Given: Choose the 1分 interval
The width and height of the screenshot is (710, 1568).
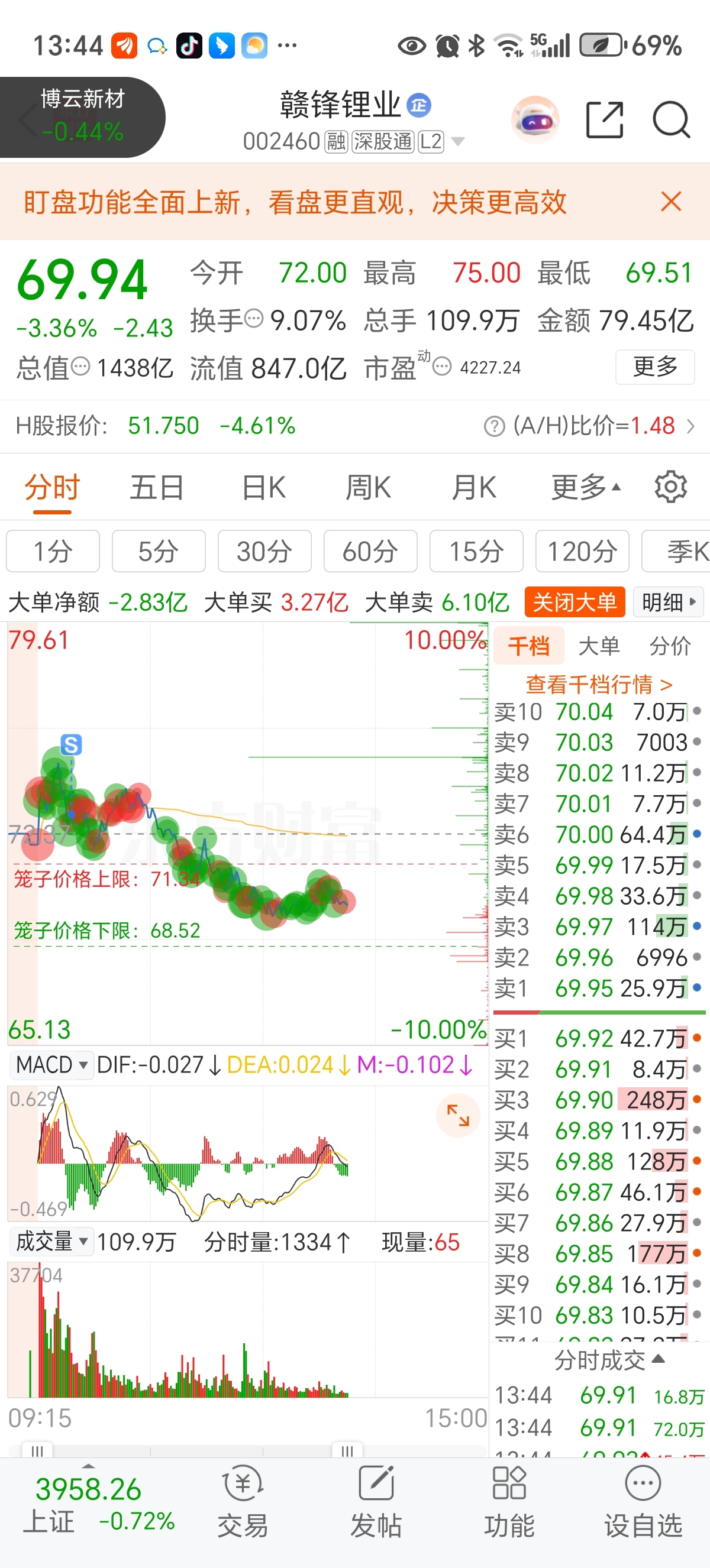Looking at the screenshot, I should pos(53,551).
